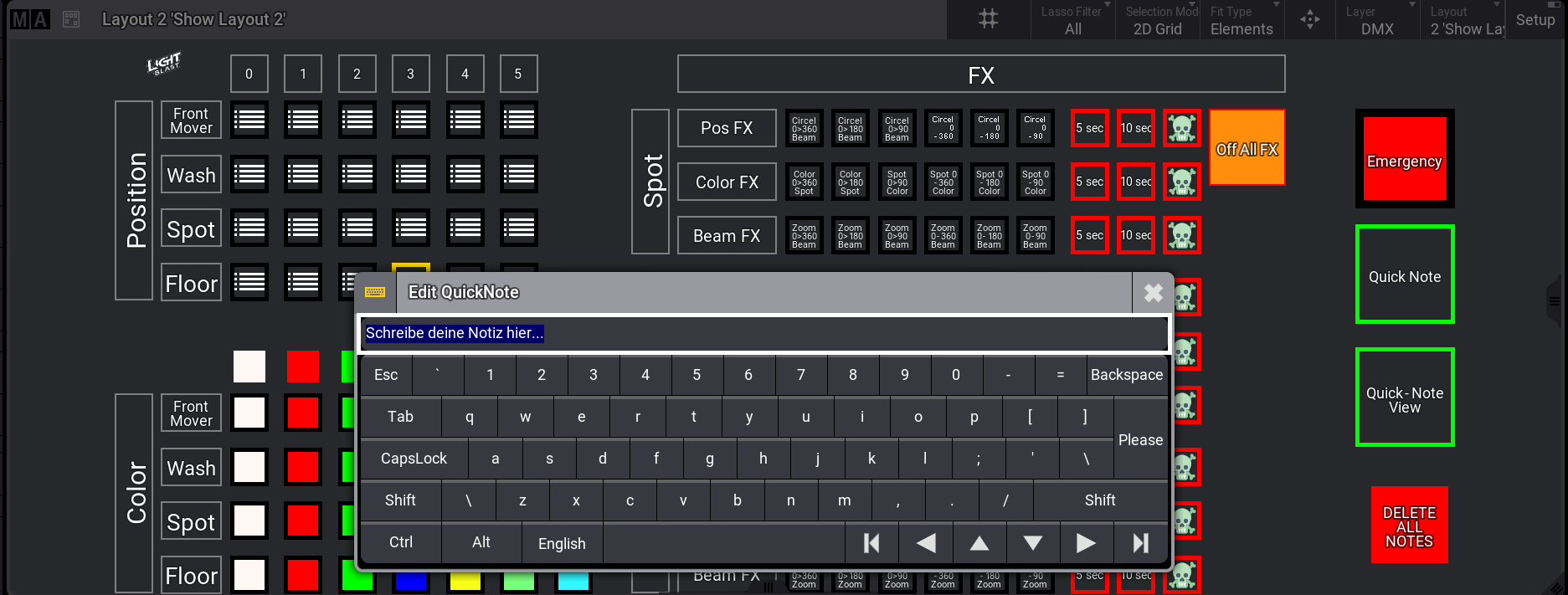Click the move arrows icon in toolbar

click(x=1310, y=19)
